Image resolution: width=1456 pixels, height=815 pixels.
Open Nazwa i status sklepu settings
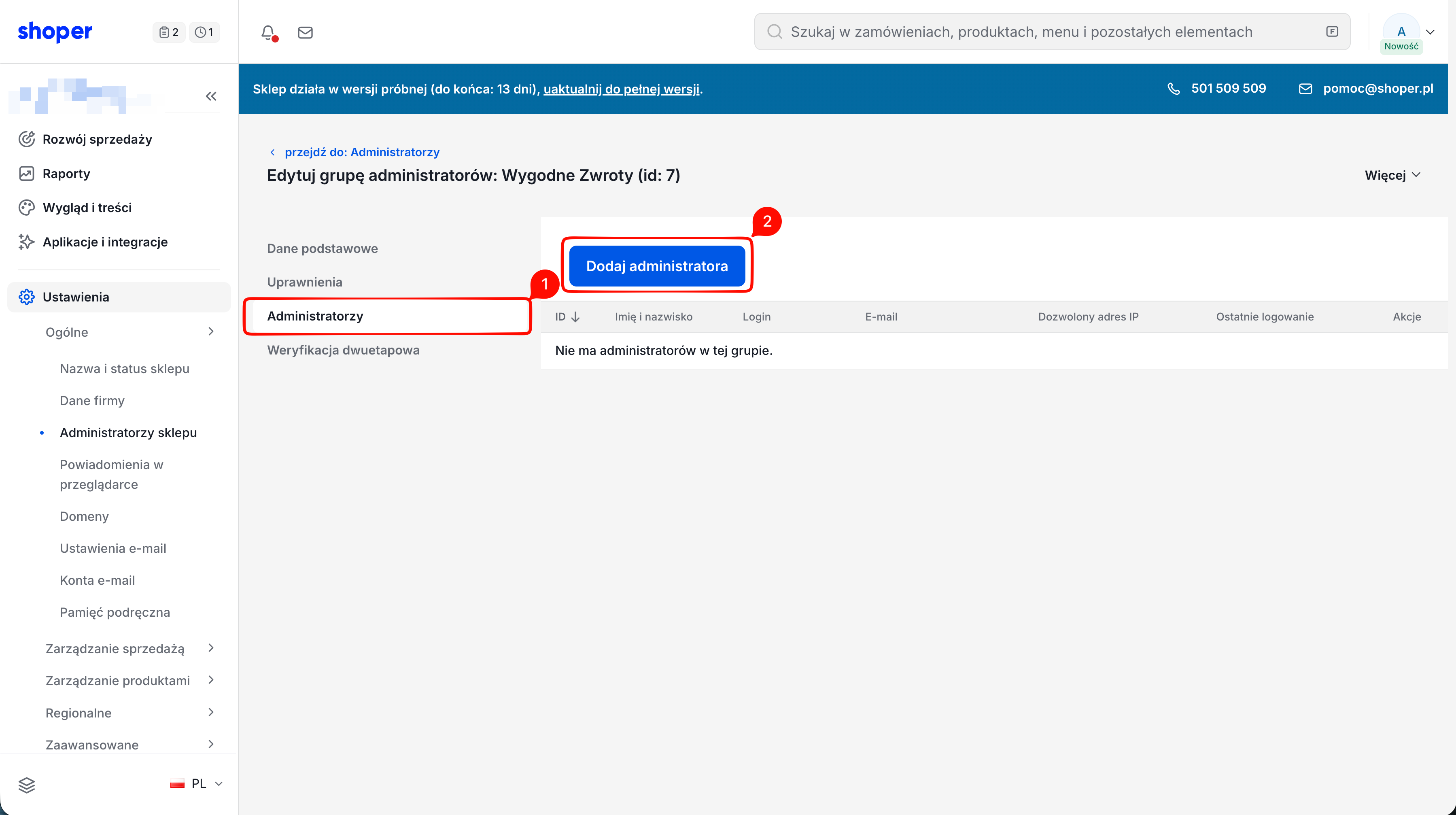tap(124, 369)
